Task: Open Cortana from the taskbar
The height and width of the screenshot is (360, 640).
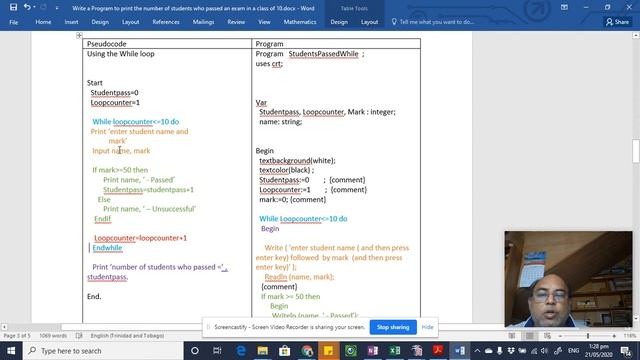Action: click(195, 351)
